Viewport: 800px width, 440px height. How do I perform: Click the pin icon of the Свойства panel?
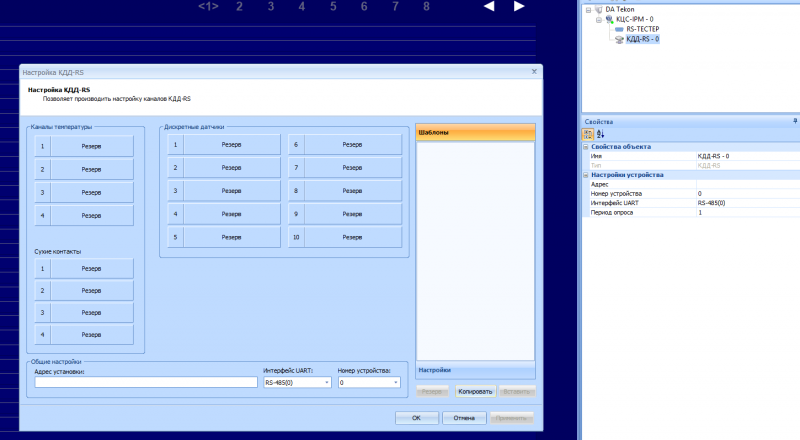point(793,121)
